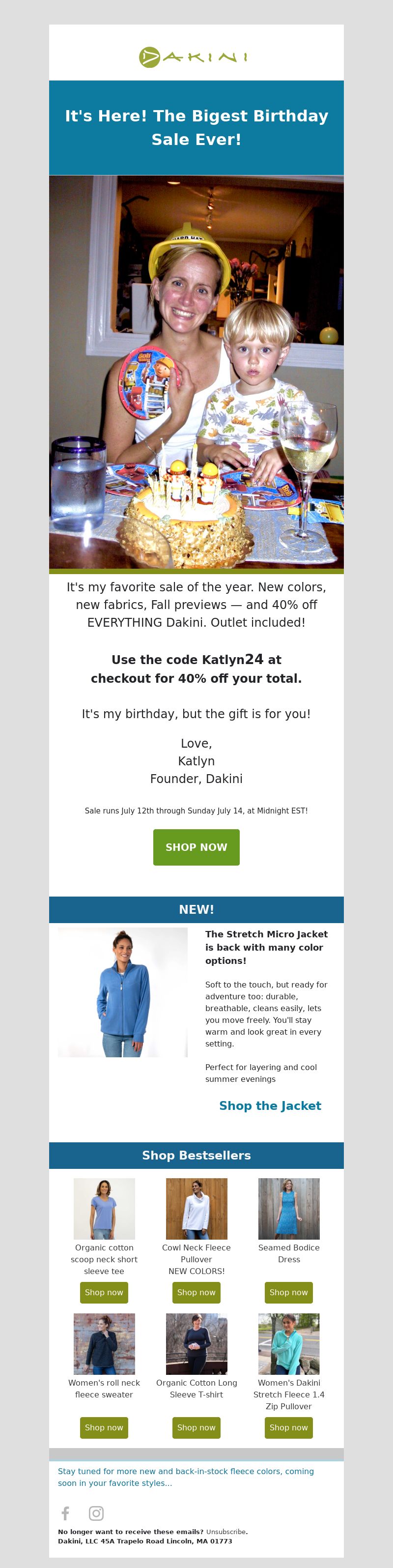Select the Organic cotton scoop neck tee photo
The image size is (393, 1568).
click(104, 1209)
